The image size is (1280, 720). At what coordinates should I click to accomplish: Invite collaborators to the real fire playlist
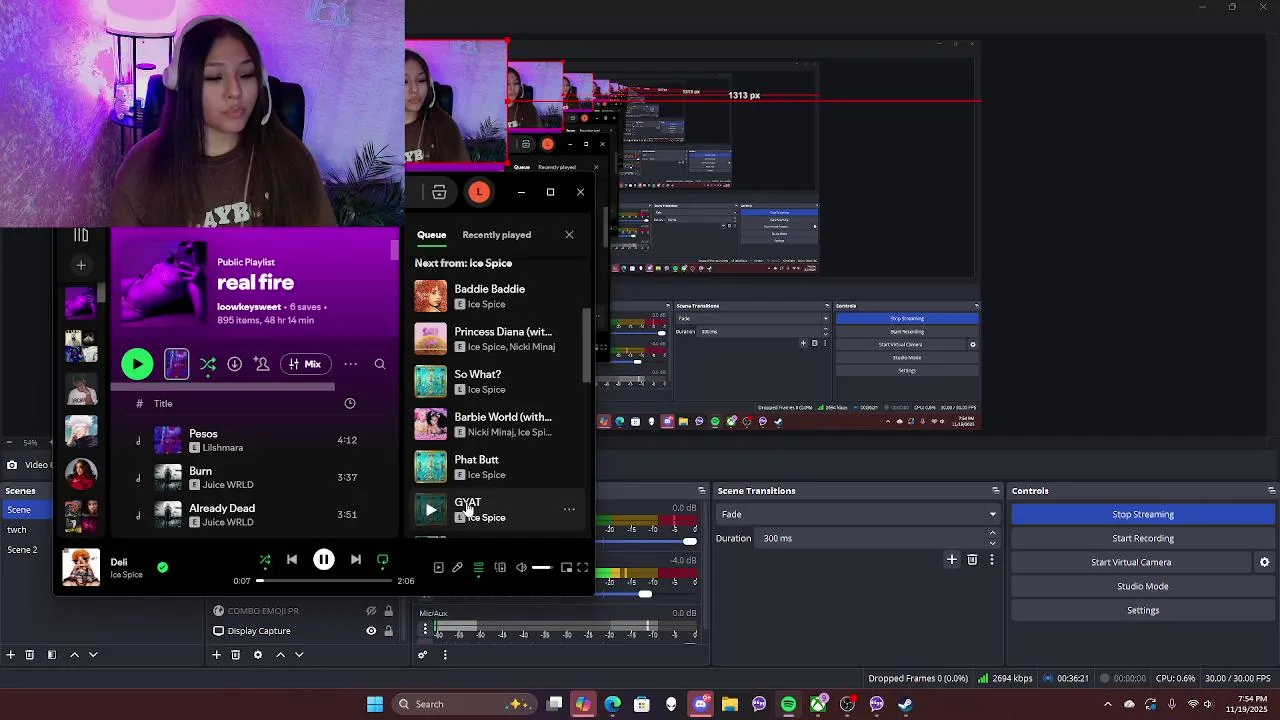(x=261, y=365)
